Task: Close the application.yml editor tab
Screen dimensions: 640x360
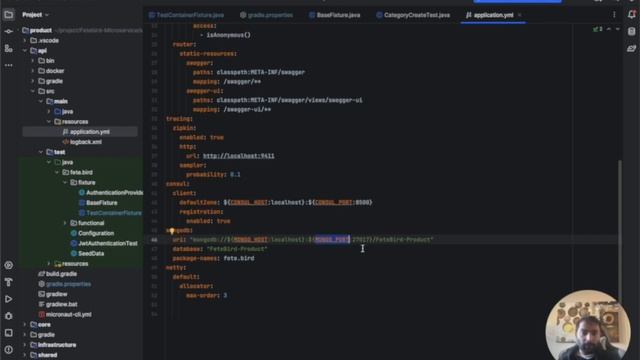Action: 520,15
